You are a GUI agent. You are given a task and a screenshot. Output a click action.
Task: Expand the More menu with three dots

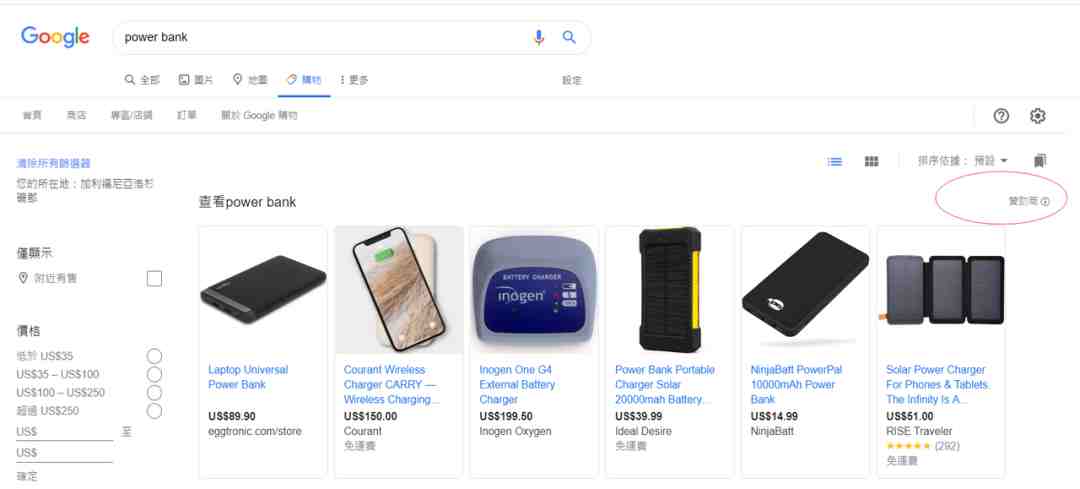(x=355, y=80)
